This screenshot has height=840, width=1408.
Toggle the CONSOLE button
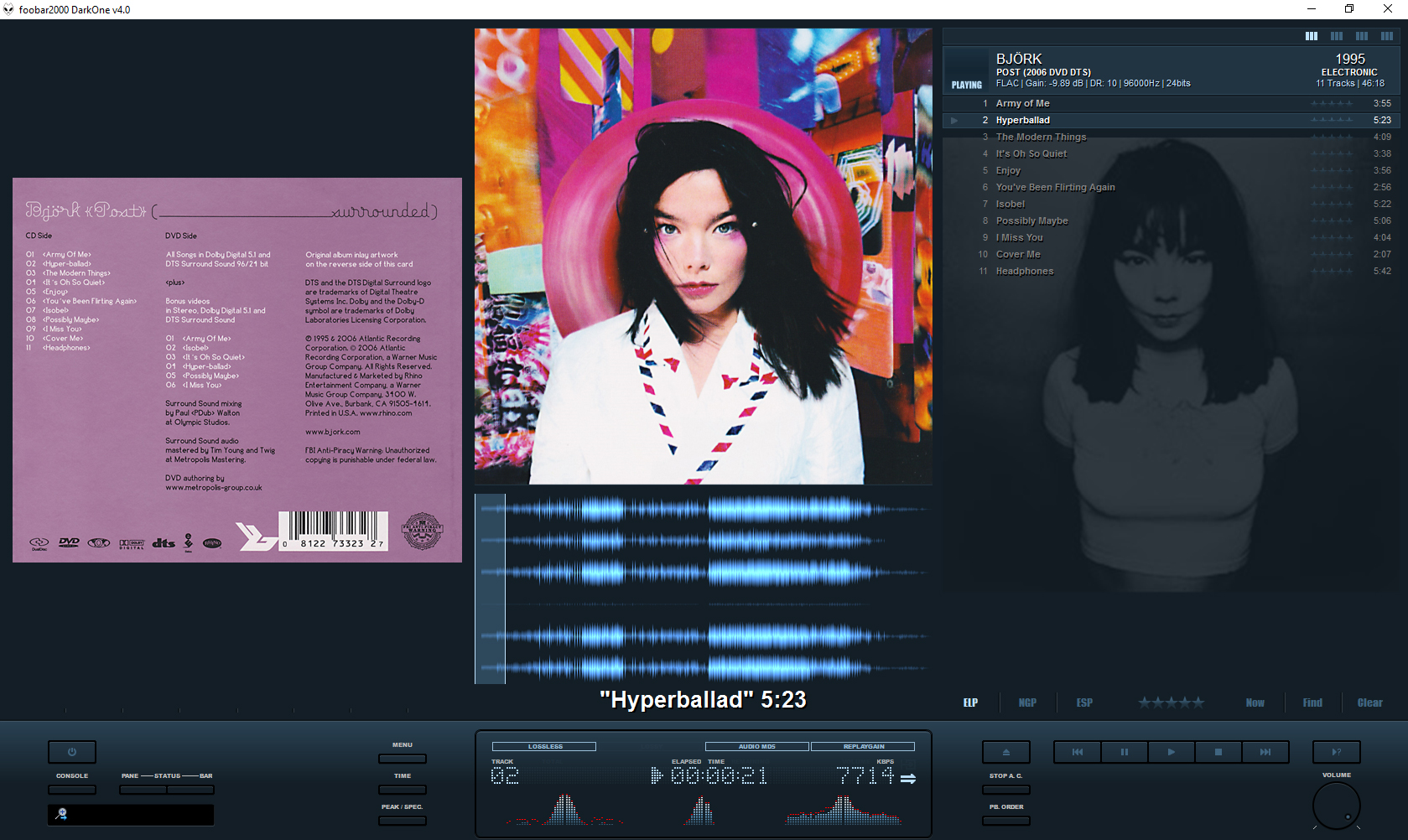click(72, 790)
